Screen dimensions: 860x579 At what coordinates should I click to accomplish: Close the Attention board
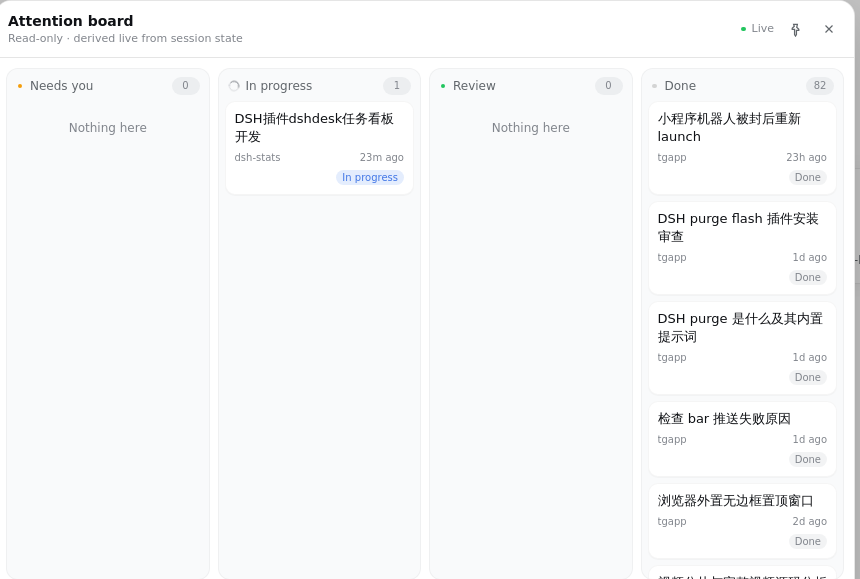pyautogui.click(x=829, y=30)
